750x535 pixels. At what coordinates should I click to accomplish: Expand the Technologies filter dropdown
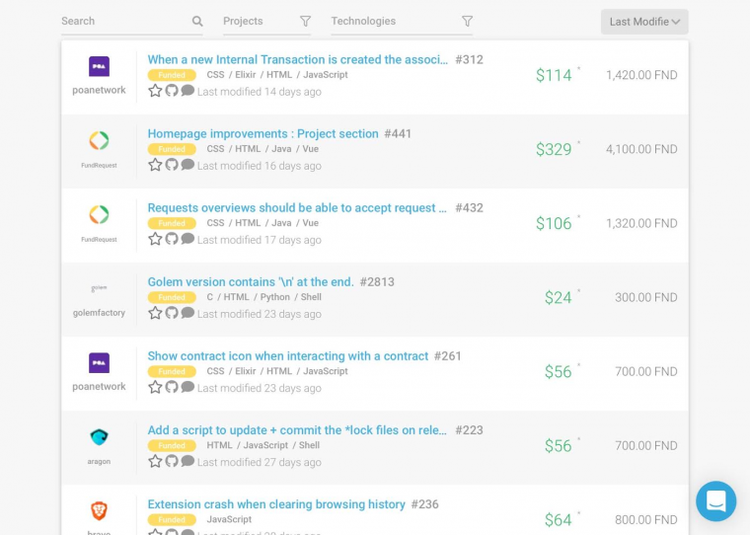(x=402, y=21)
